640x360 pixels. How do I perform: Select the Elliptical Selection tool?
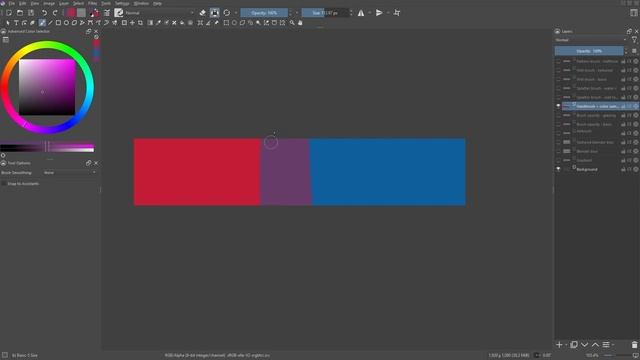[x=234, y=23]
